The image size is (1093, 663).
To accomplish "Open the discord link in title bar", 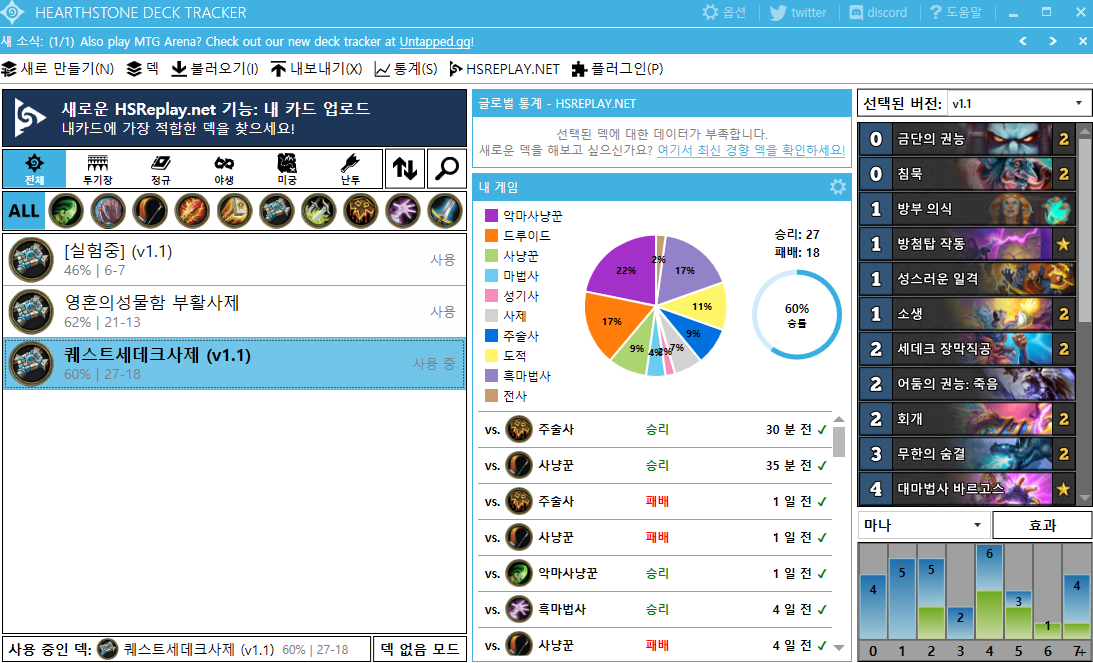I will pos(878,13).
